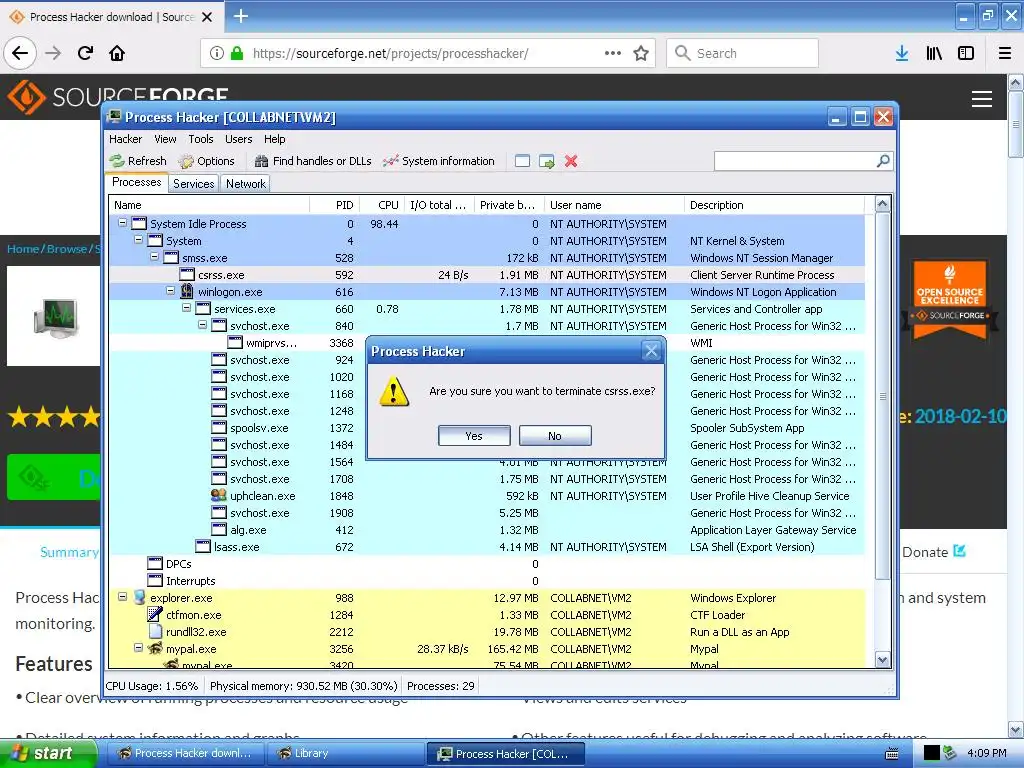Click the search magnifier in Process Hacker
The image size is (1024, 768).
tap(883, 161)
